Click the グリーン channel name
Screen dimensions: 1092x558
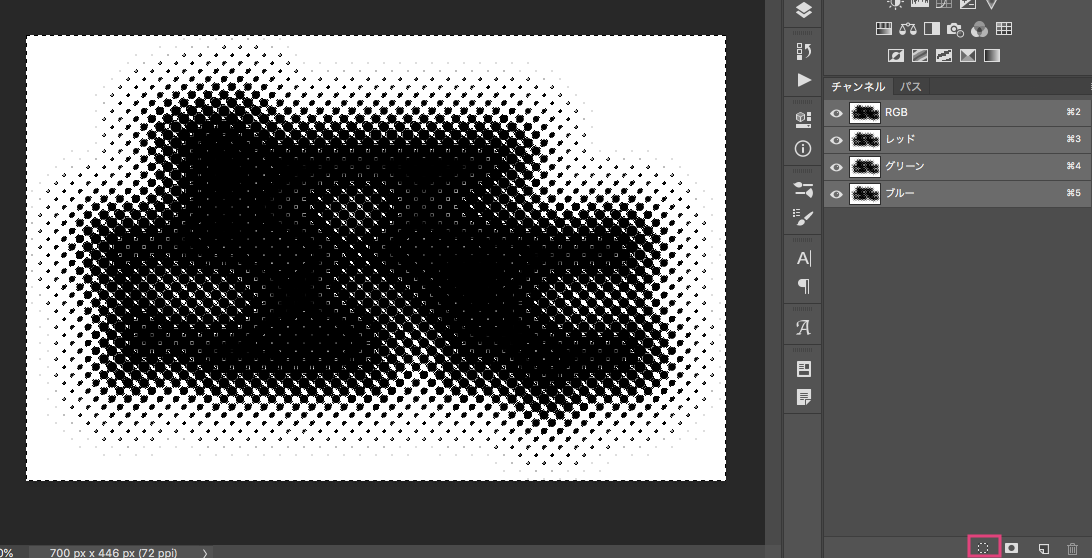[x=905, y=166]
